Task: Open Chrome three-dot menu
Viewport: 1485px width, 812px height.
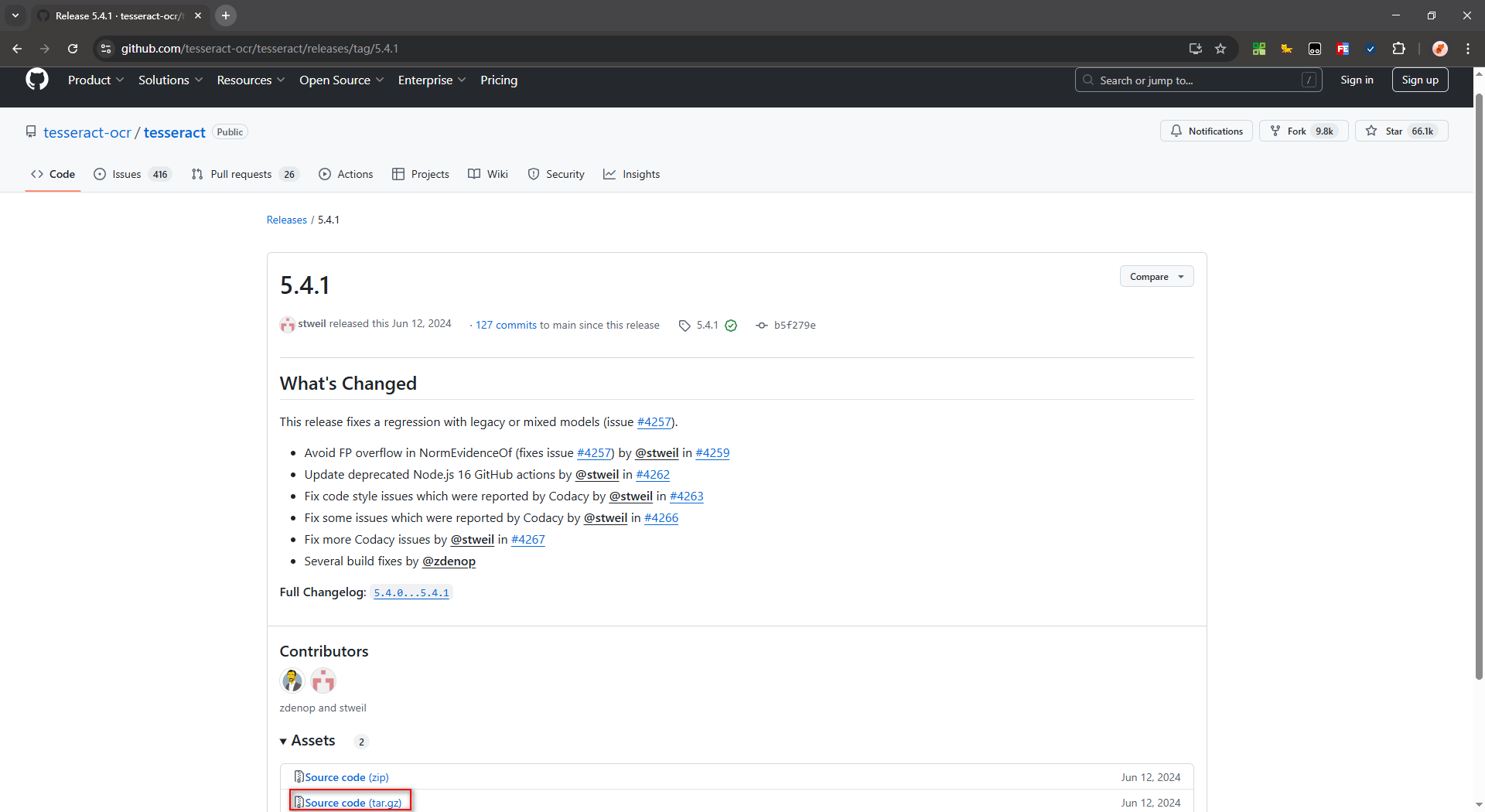Action: pos(1467,49)
